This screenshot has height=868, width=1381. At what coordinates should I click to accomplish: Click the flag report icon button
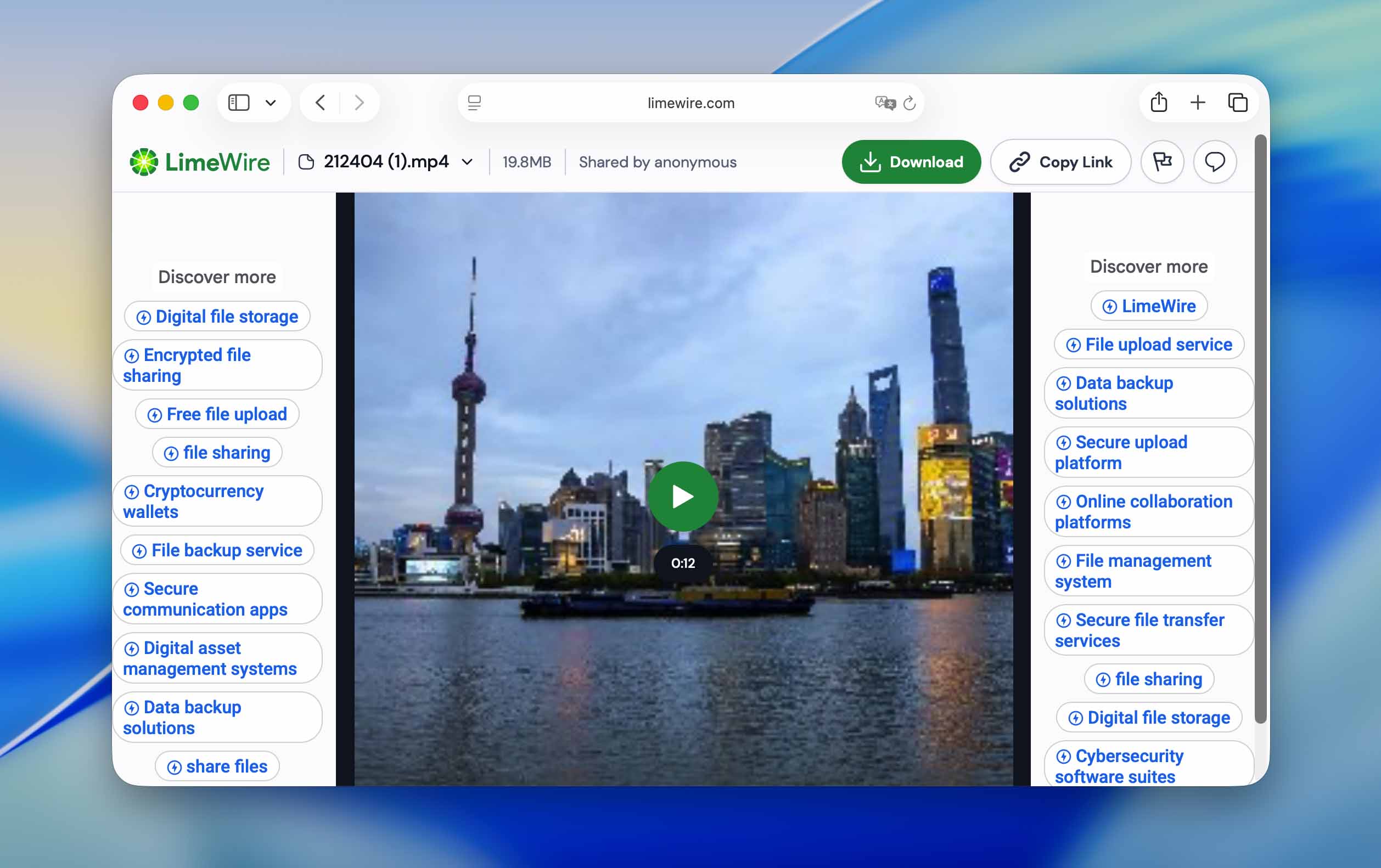1162,162
